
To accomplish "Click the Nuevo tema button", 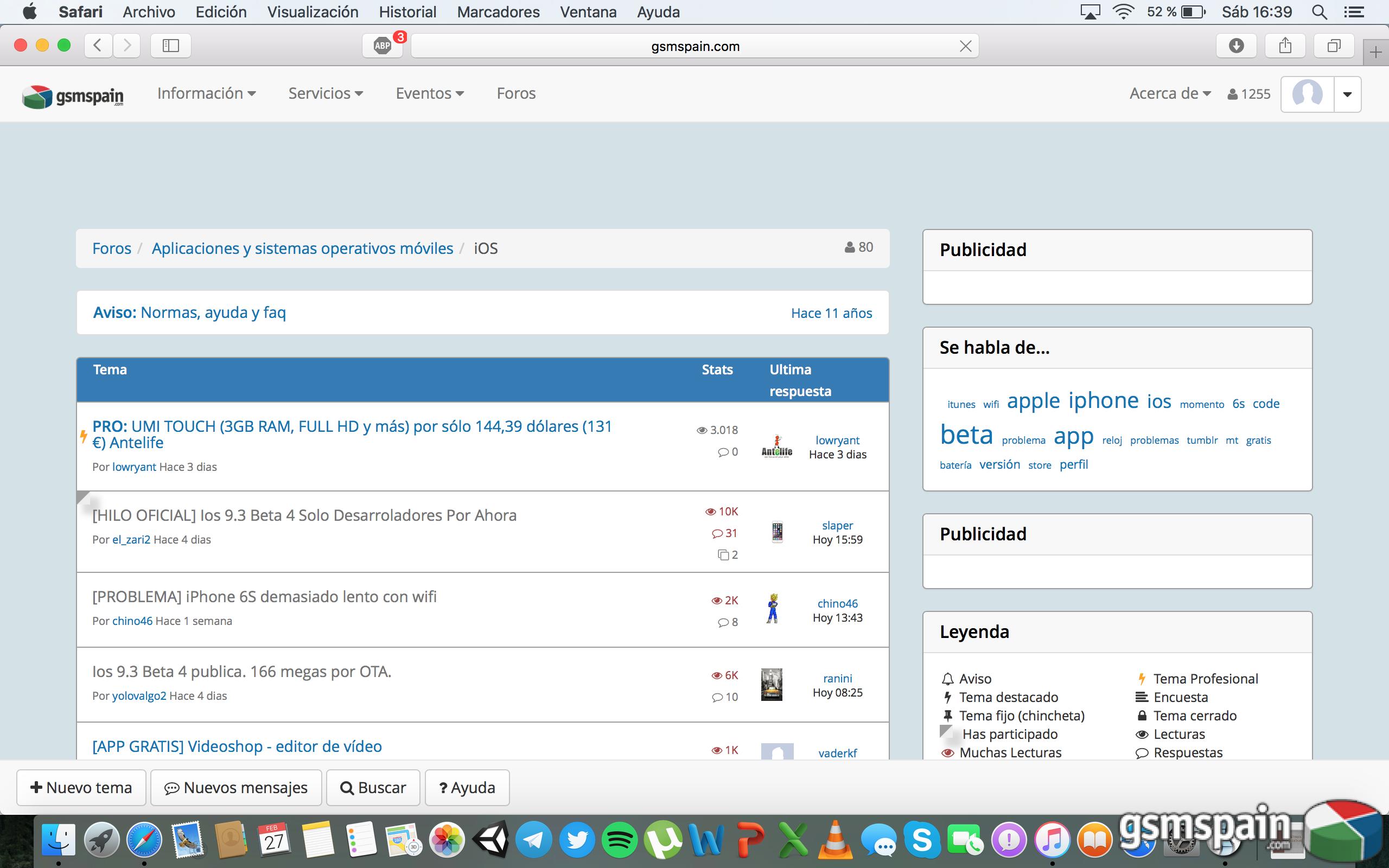I will tap(81, 788).
